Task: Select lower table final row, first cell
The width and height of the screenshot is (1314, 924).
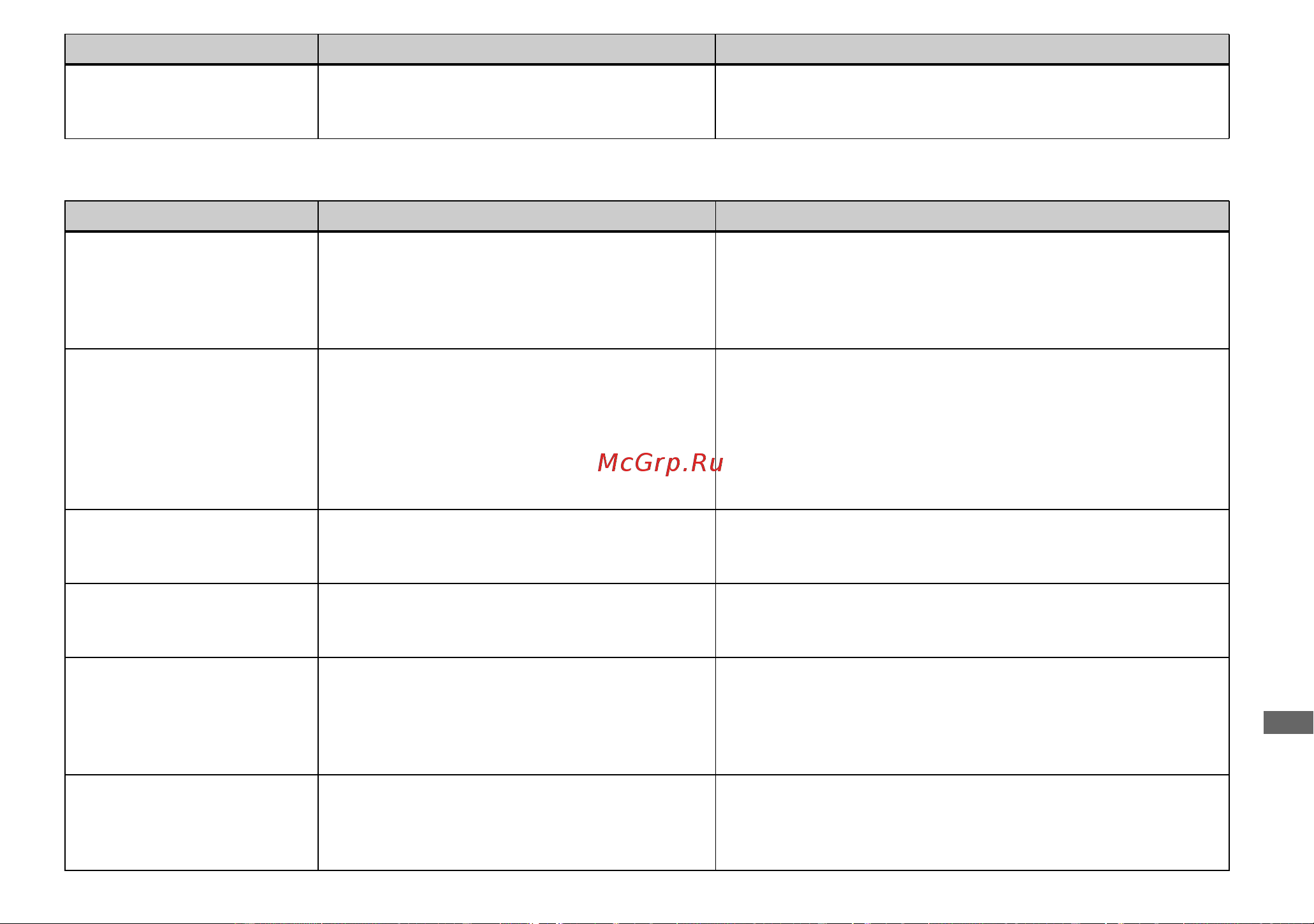Action: [x=192, y=823]
